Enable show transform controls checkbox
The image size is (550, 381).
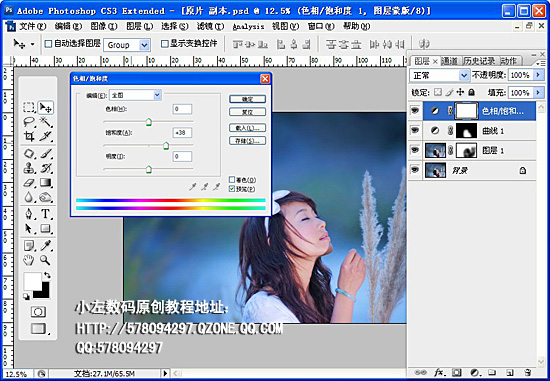[x=165, y=44]
